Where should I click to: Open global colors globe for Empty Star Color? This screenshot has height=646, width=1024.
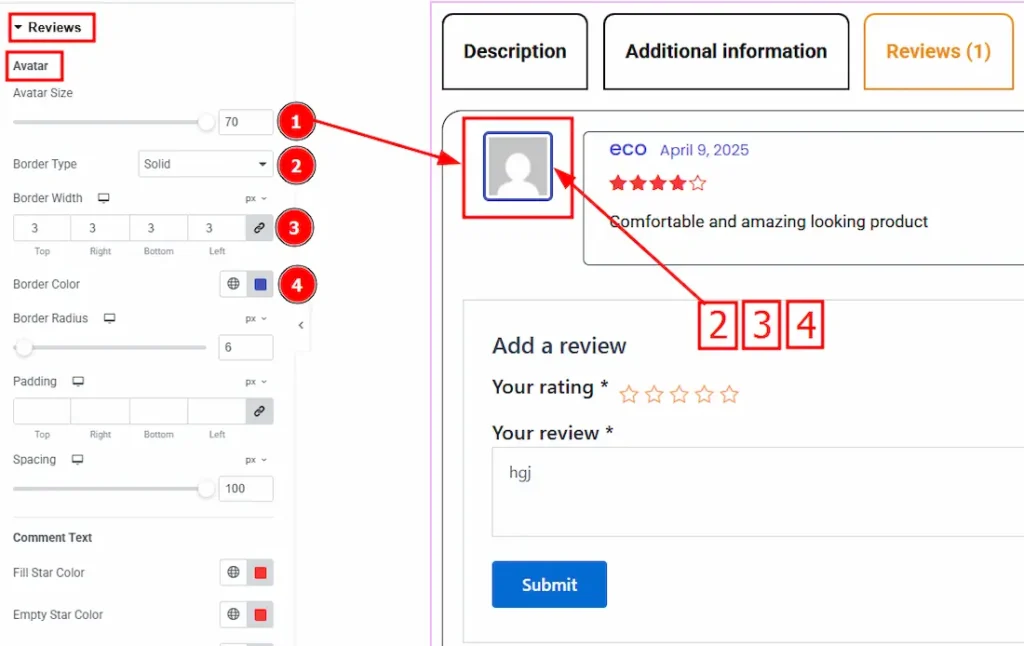click(x=233, y=615)
